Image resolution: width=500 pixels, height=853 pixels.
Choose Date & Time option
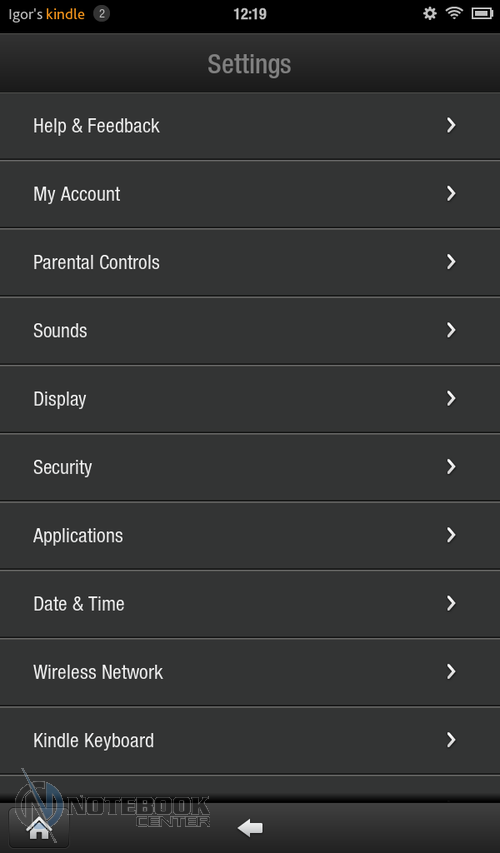pyautogui.click(x=250, y=604)
